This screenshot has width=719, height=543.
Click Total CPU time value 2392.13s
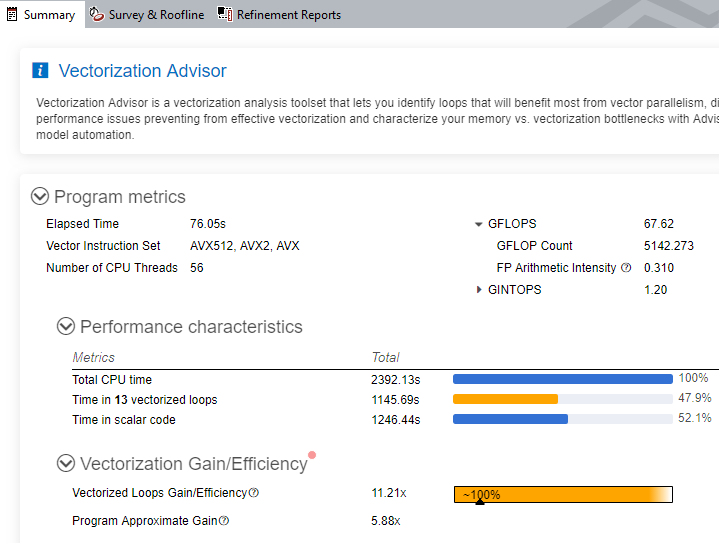396,380
